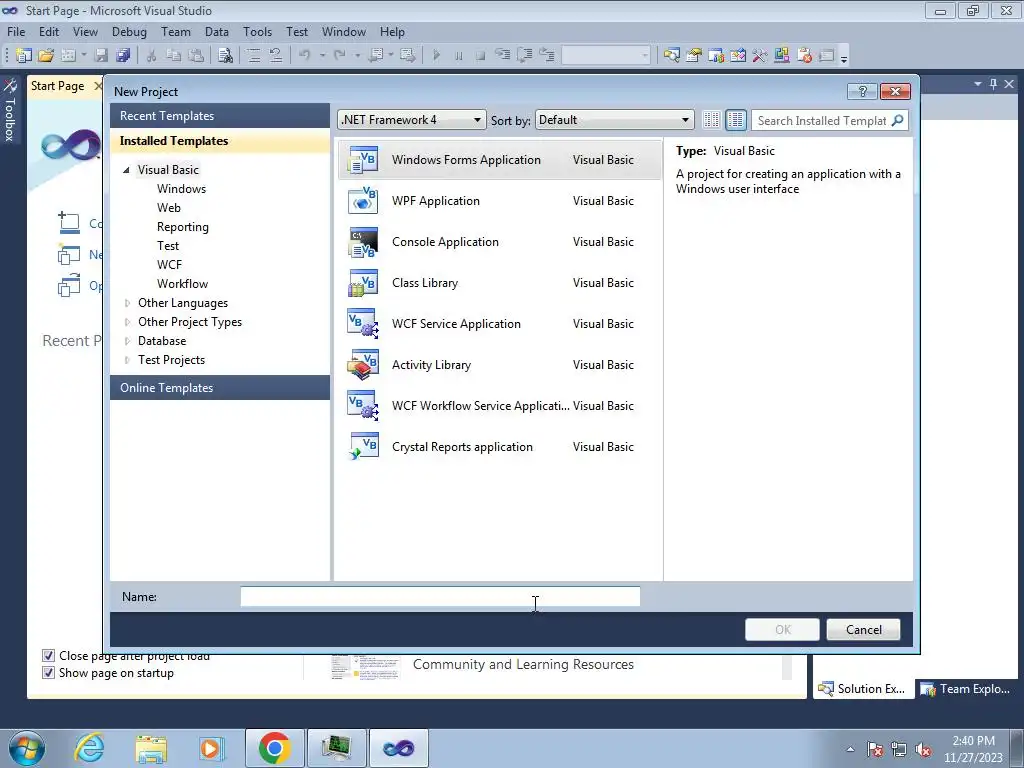Screen dimensions: 1024x768
Task: Expand the Other Languages node
Action: tap(127, 302)
